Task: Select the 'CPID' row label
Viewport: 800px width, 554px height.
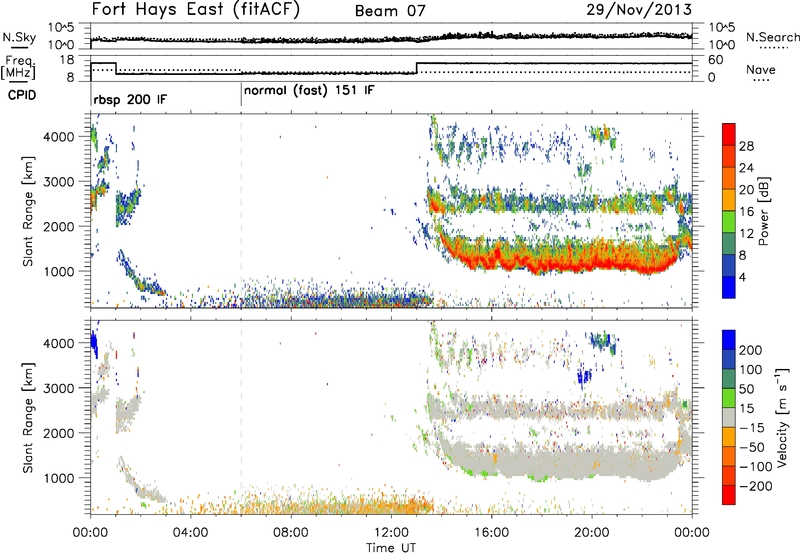Action: pos(22,95)
